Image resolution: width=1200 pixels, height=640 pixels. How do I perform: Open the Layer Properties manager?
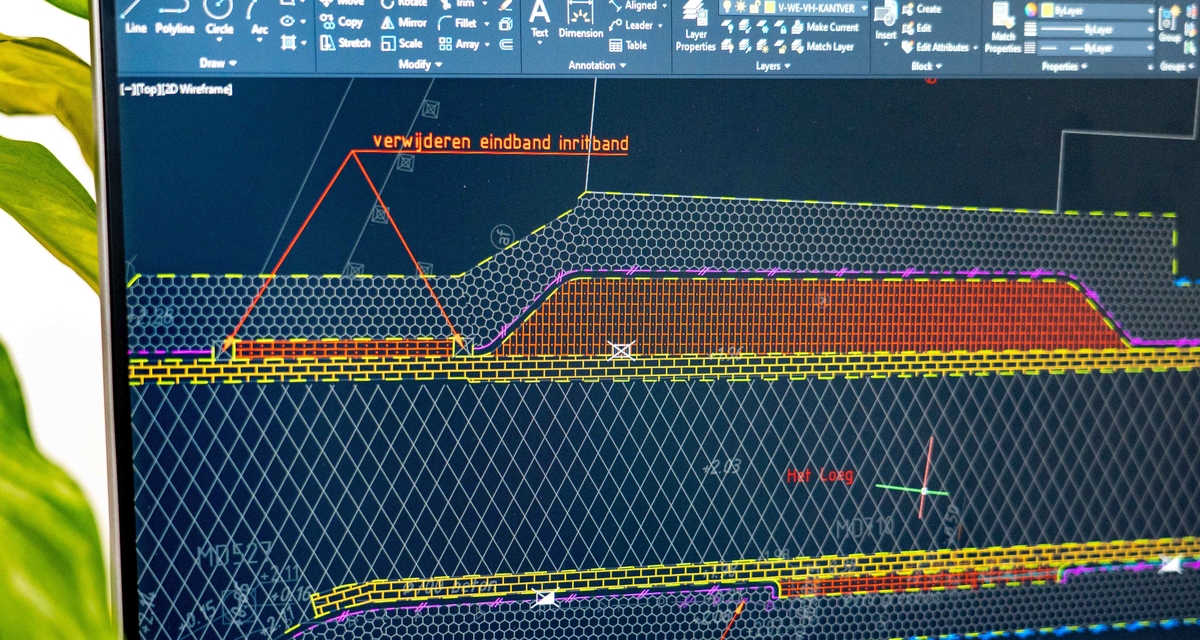(x=696, y=27)
